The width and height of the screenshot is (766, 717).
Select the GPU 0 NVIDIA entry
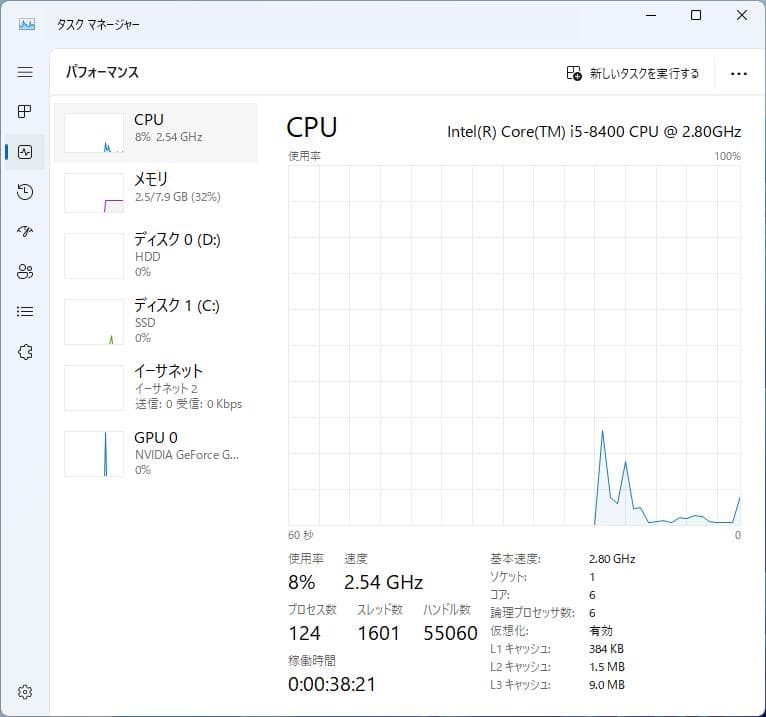156,453
